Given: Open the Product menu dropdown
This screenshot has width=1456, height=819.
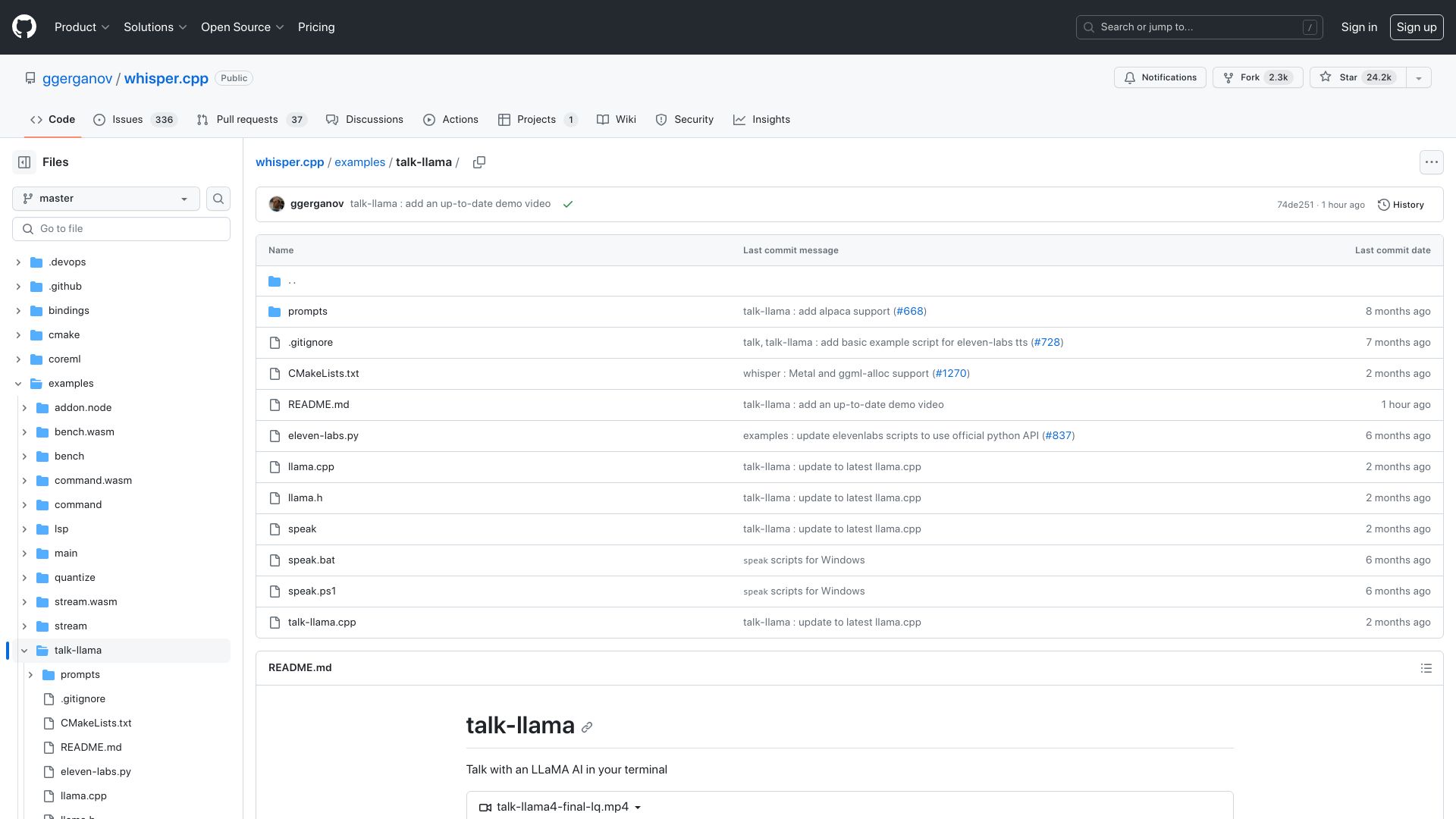Looking at the screenshot, I should pos(82,27).
